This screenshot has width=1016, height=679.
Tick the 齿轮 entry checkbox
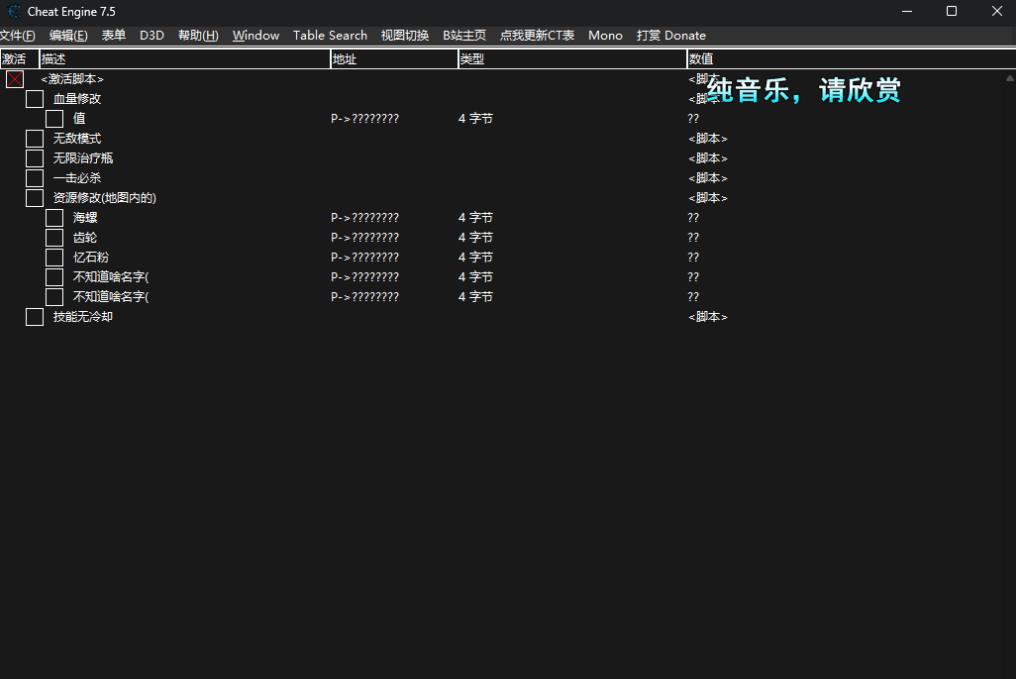(54, 237)
